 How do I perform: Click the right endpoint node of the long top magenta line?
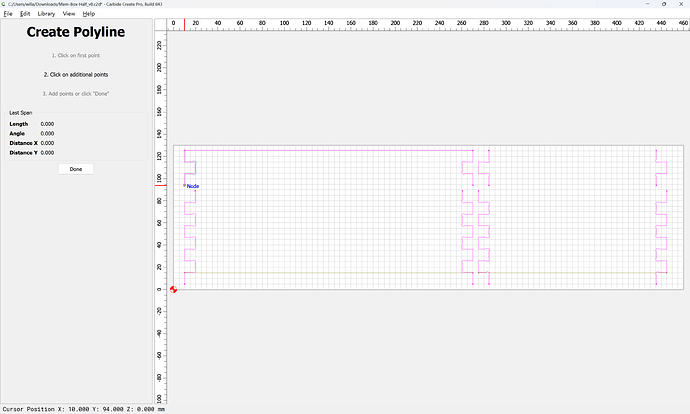(473, 150)
